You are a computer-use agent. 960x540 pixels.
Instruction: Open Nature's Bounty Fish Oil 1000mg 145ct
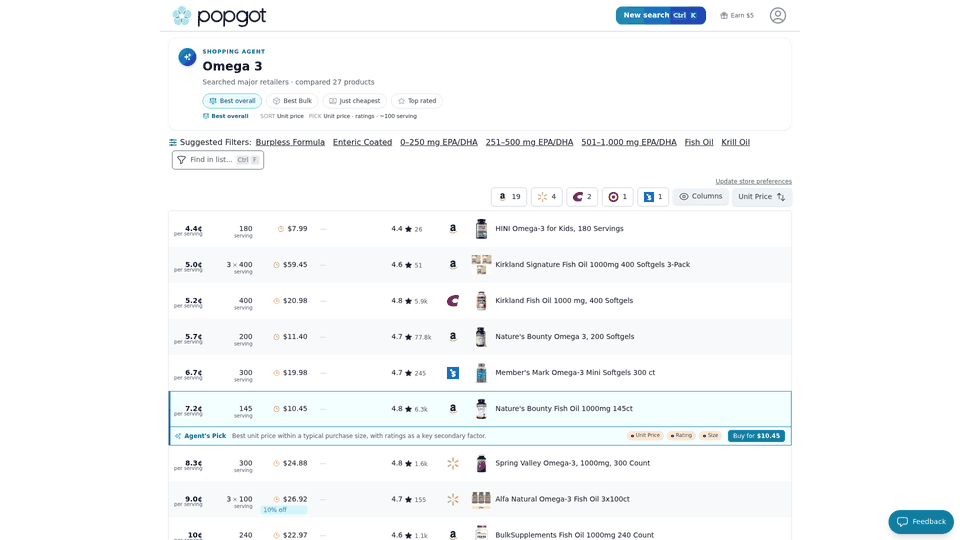[x=564, y=408]
